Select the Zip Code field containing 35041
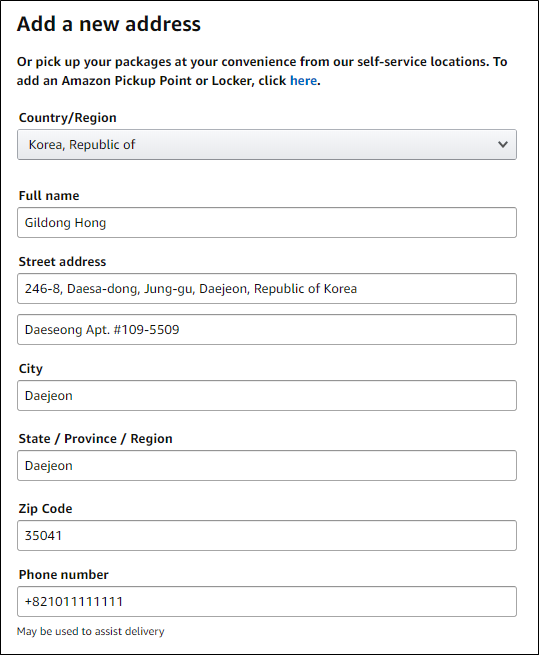The height and width of the screenshot is (655, 539). (267, 536)
